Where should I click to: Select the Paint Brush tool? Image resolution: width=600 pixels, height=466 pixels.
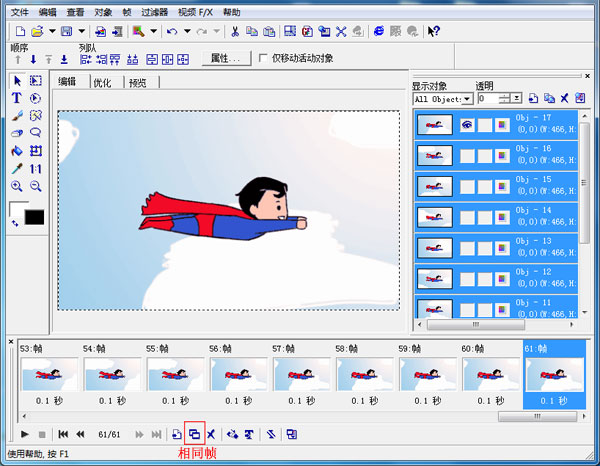pyautogui.click(x=16, y=116)
